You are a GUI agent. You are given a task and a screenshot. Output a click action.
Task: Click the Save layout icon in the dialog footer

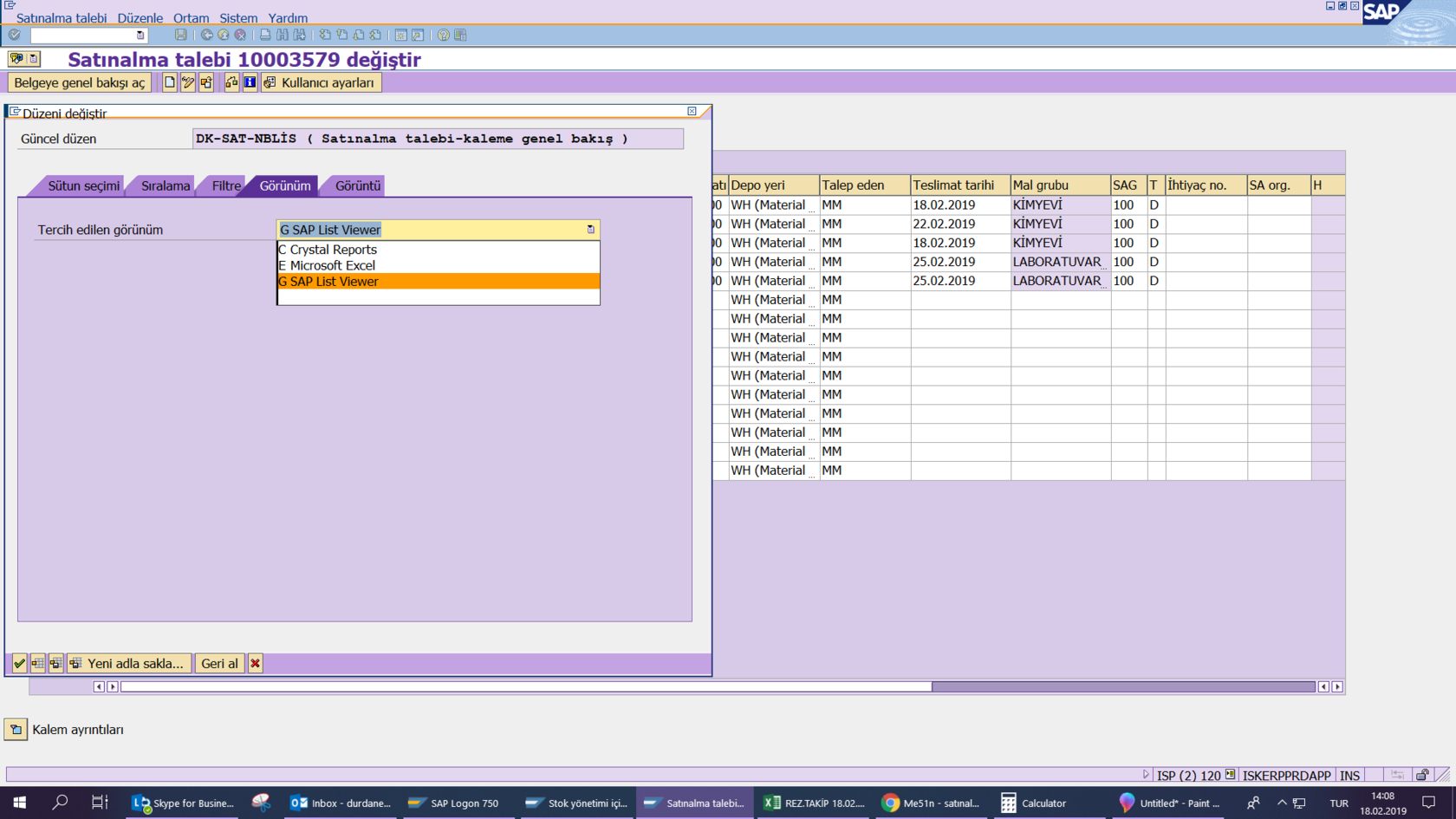(x=56, y=663)
